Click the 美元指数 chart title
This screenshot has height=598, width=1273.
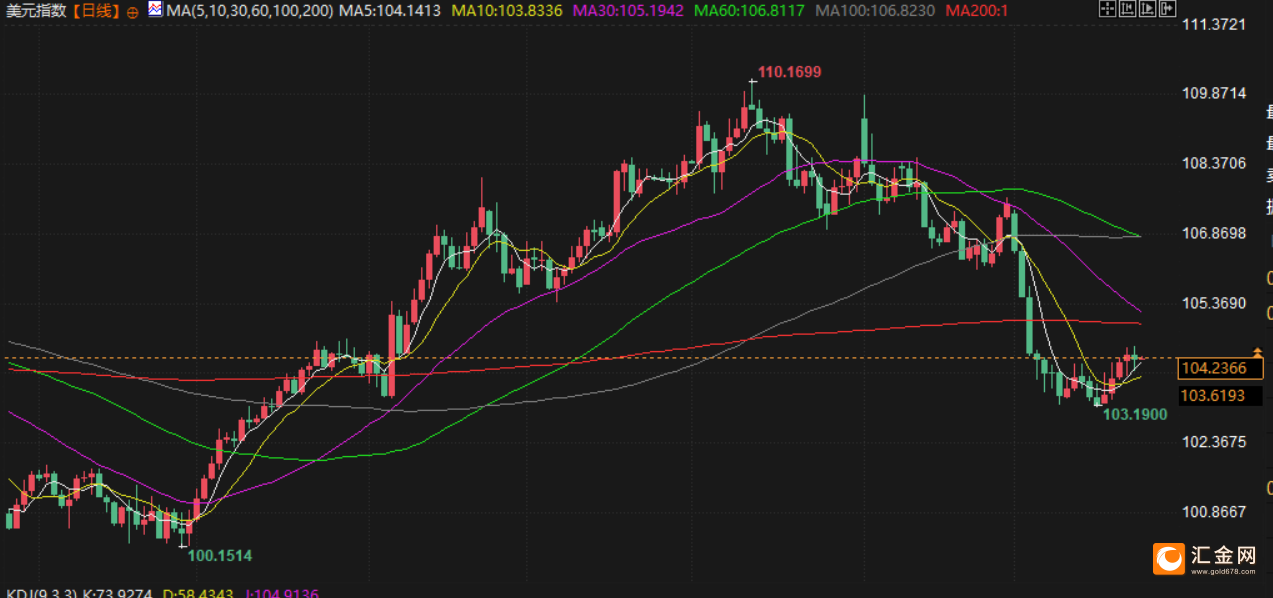(x=36, y=11)
